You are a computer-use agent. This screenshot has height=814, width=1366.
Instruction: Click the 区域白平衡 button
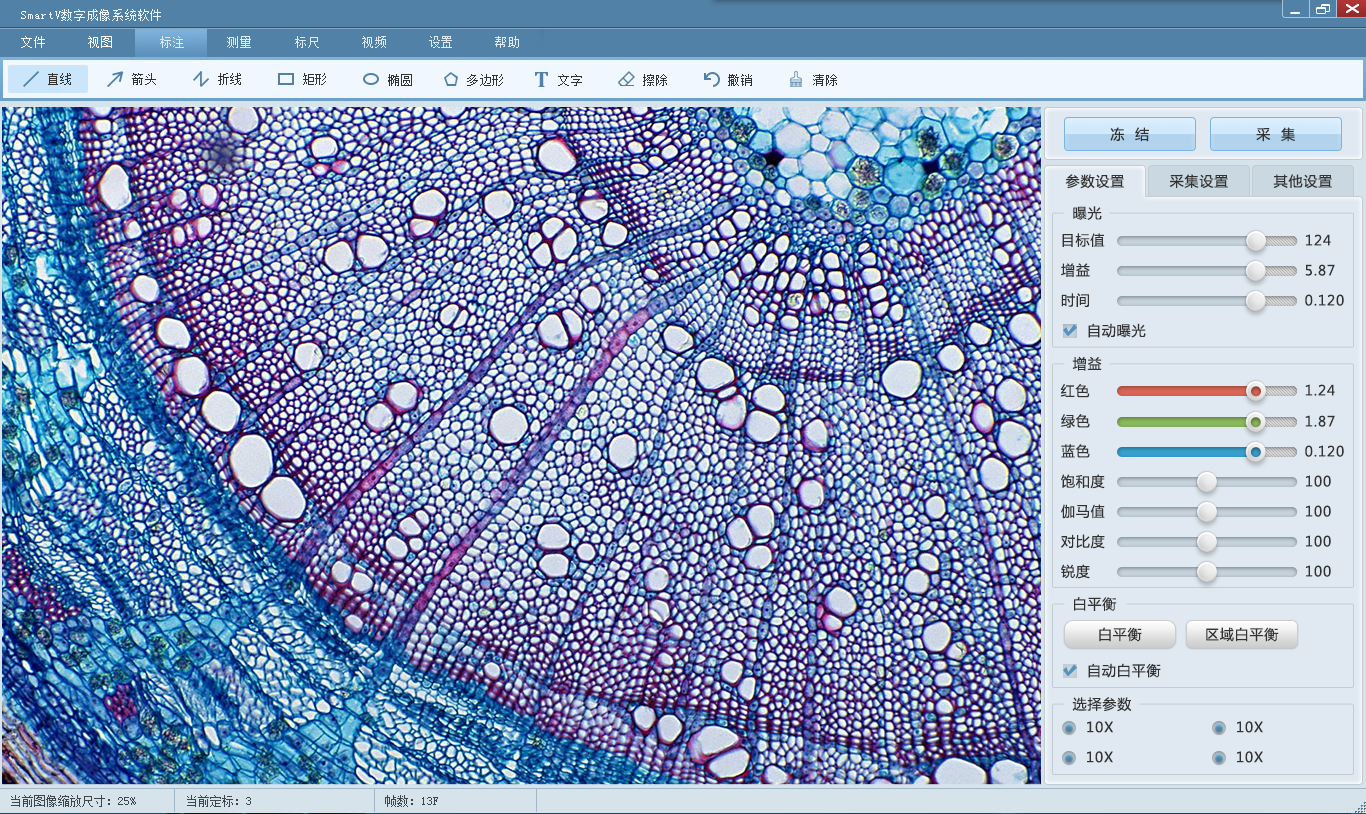click(x=1241, y=635)
